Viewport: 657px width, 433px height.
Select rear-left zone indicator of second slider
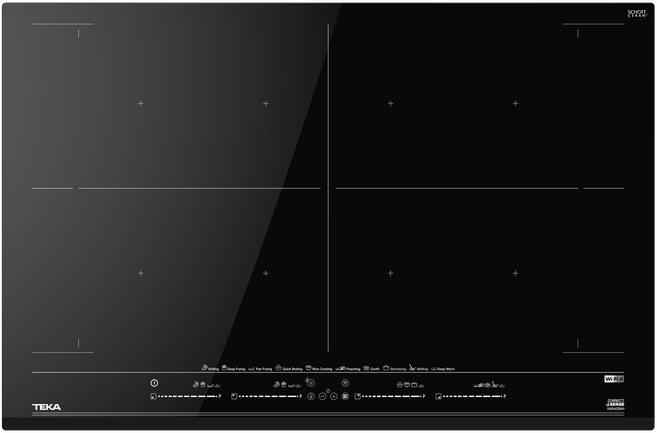234,396
